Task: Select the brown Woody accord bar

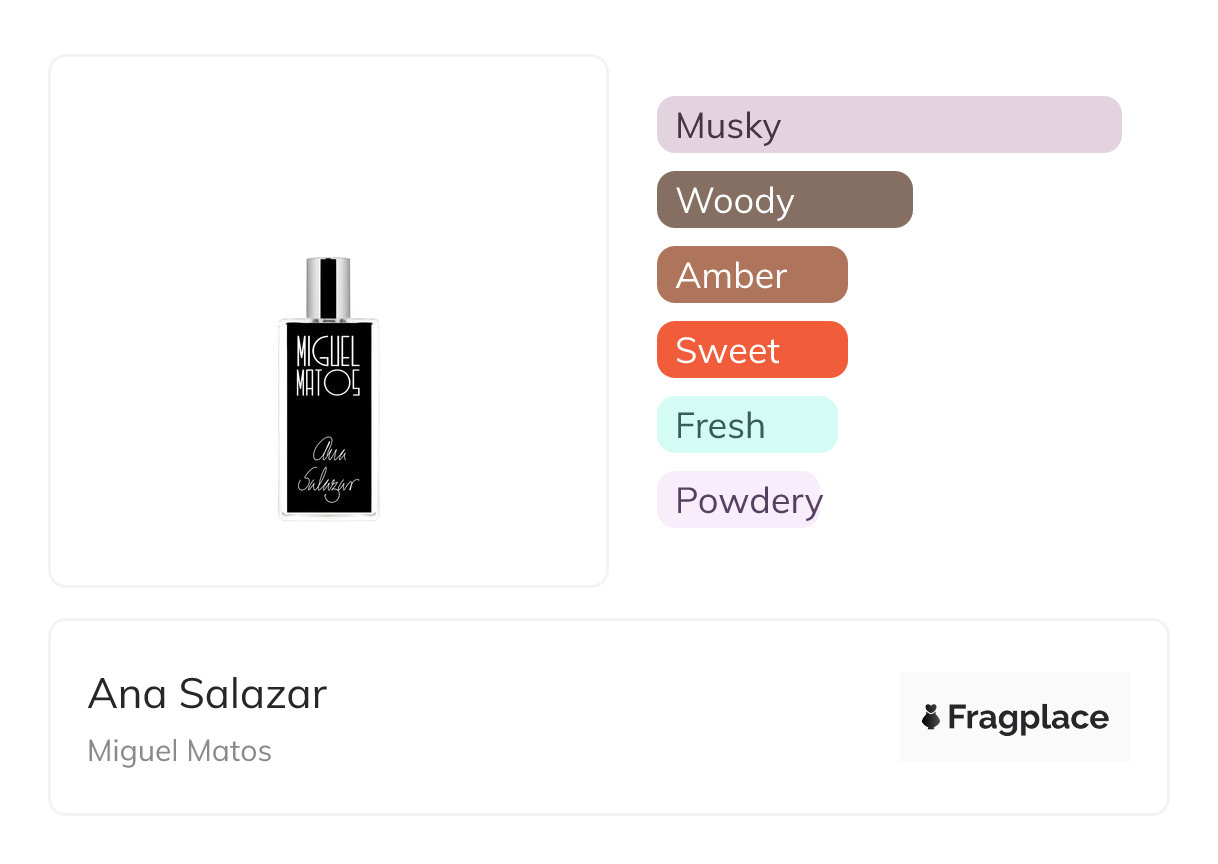Action: click(x=784, y=200)
